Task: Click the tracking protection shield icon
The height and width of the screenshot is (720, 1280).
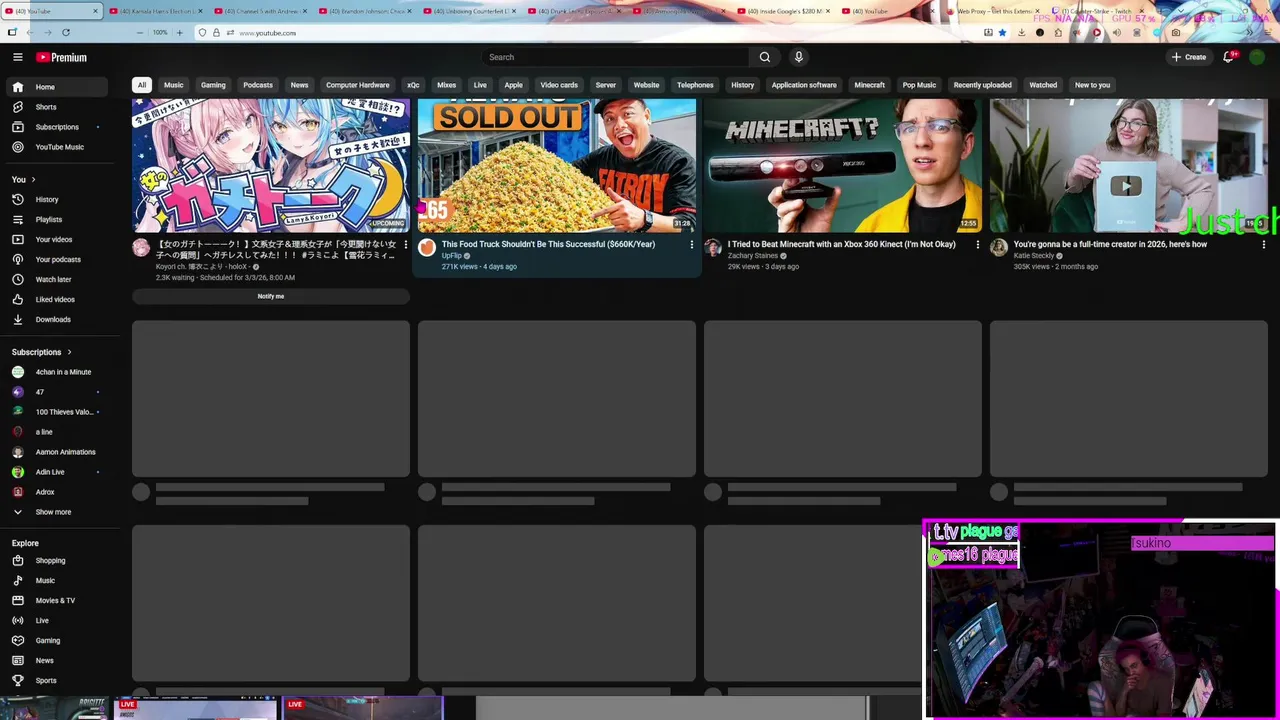Action: (x=202, y=32)
